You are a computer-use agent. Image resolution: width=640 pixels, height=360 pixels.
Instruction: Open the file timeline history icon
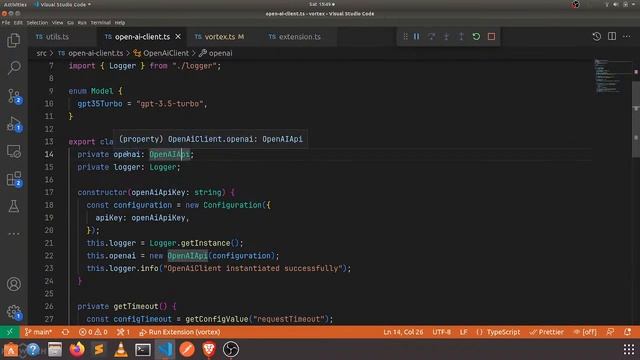point(597,36)
